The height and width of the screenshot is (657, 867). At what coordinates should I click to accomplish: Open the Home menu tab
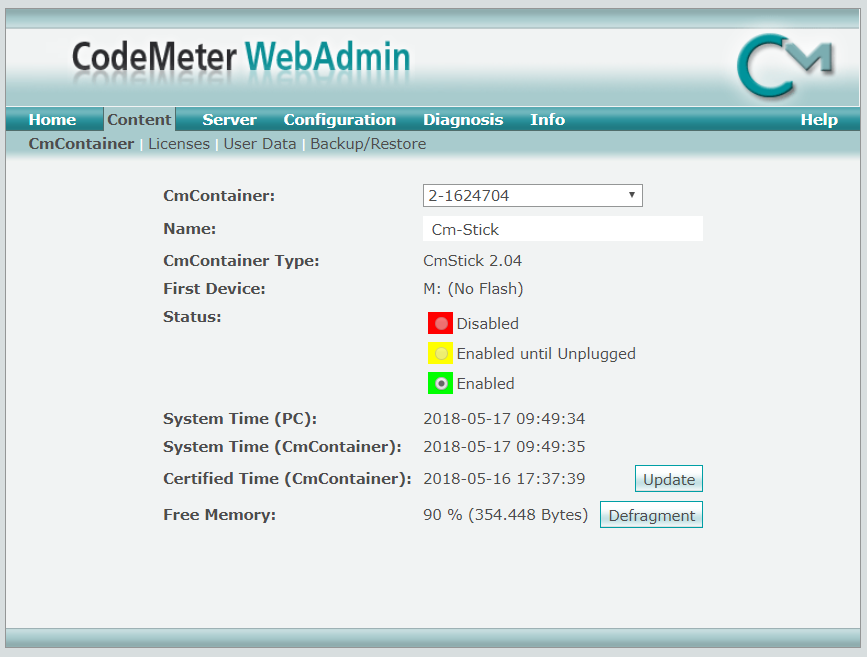point(52,120)
